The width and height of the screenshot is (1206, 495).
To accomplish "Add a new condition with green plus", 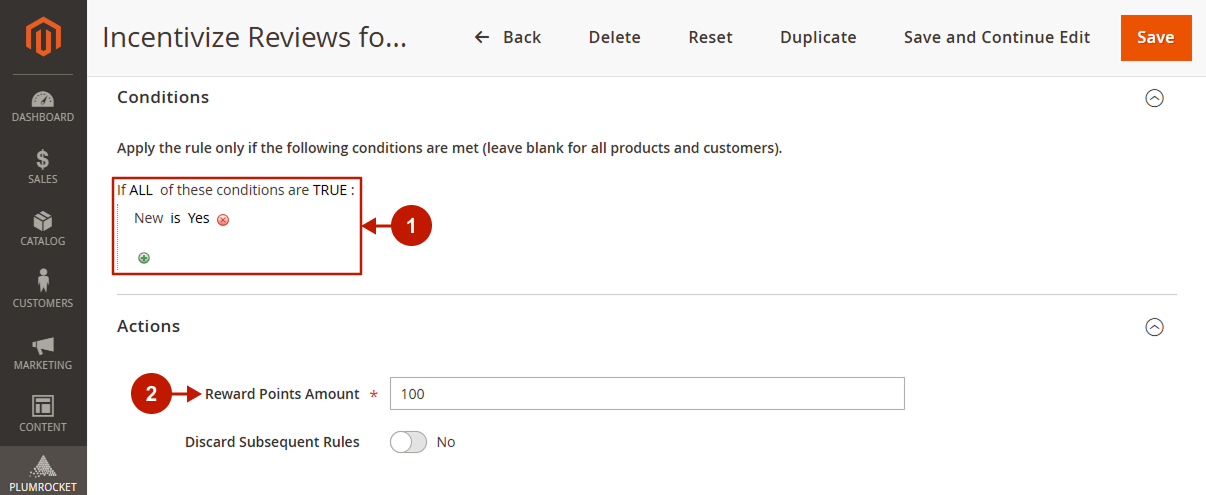I will [144, 258].
